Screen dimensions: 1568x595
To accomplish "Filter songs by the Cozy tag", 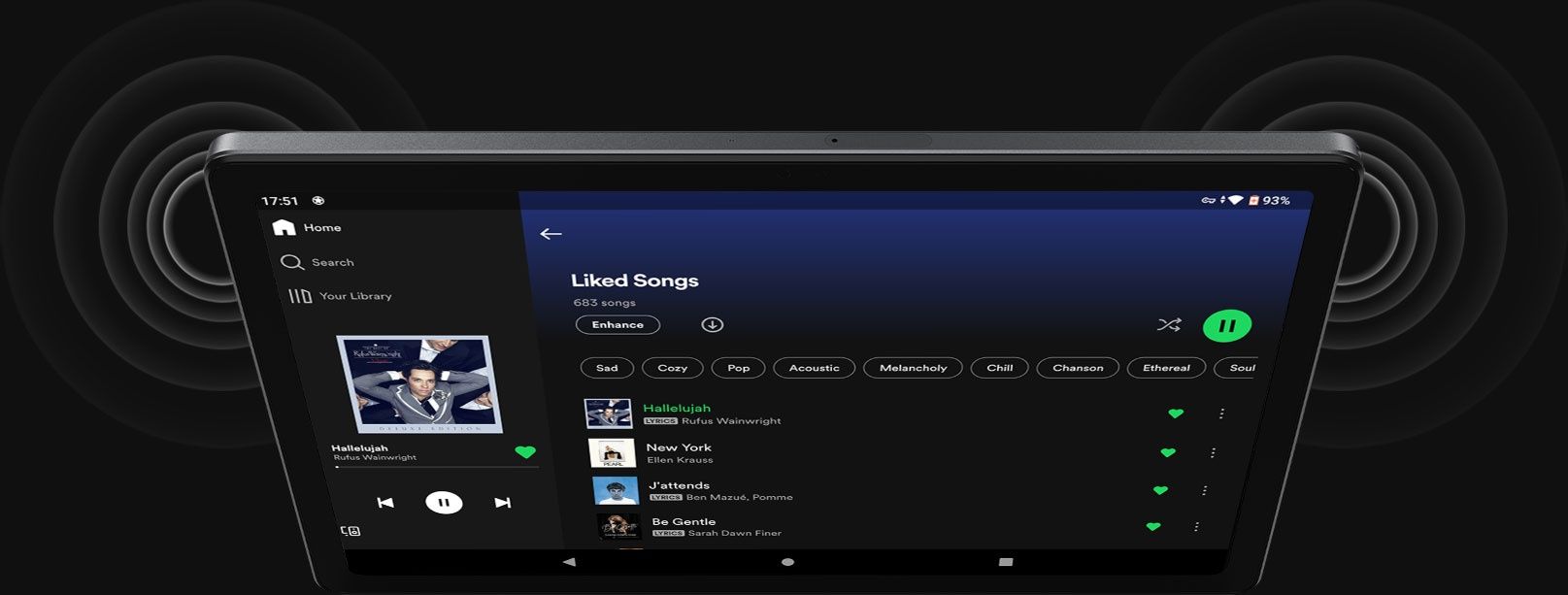I will coord(672,368).
